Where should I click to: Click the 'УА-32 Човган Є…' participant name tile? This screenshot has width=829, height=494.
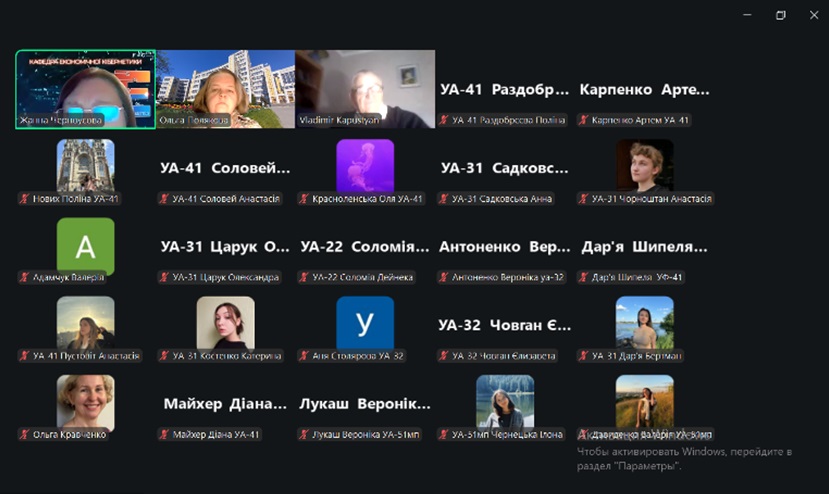click(505, 325)
